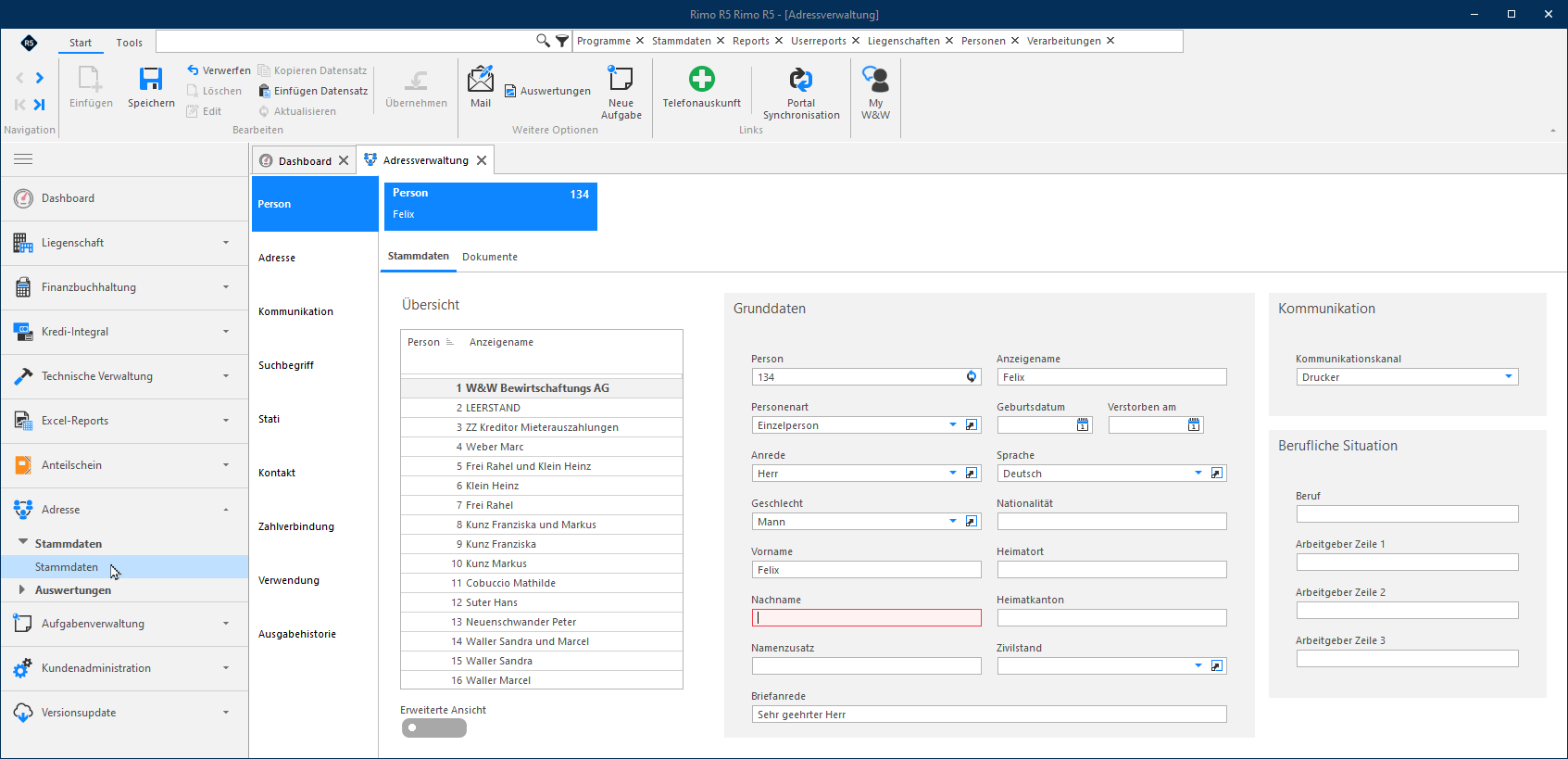
Task: Open Finanzbuchhaltung in sidebar
Action: tap(124, 287)
